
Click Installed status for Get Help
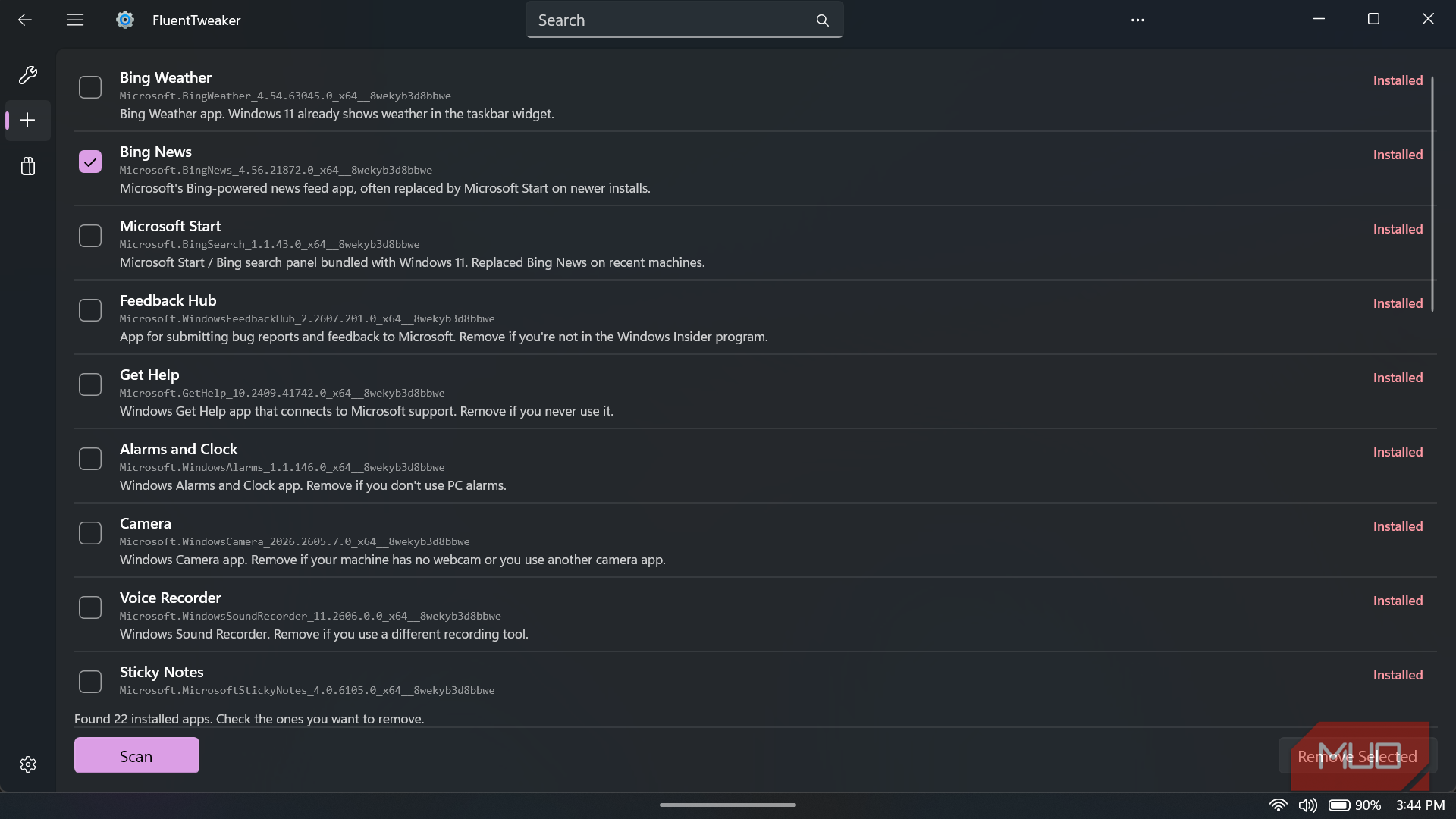tap(1398, 378)
